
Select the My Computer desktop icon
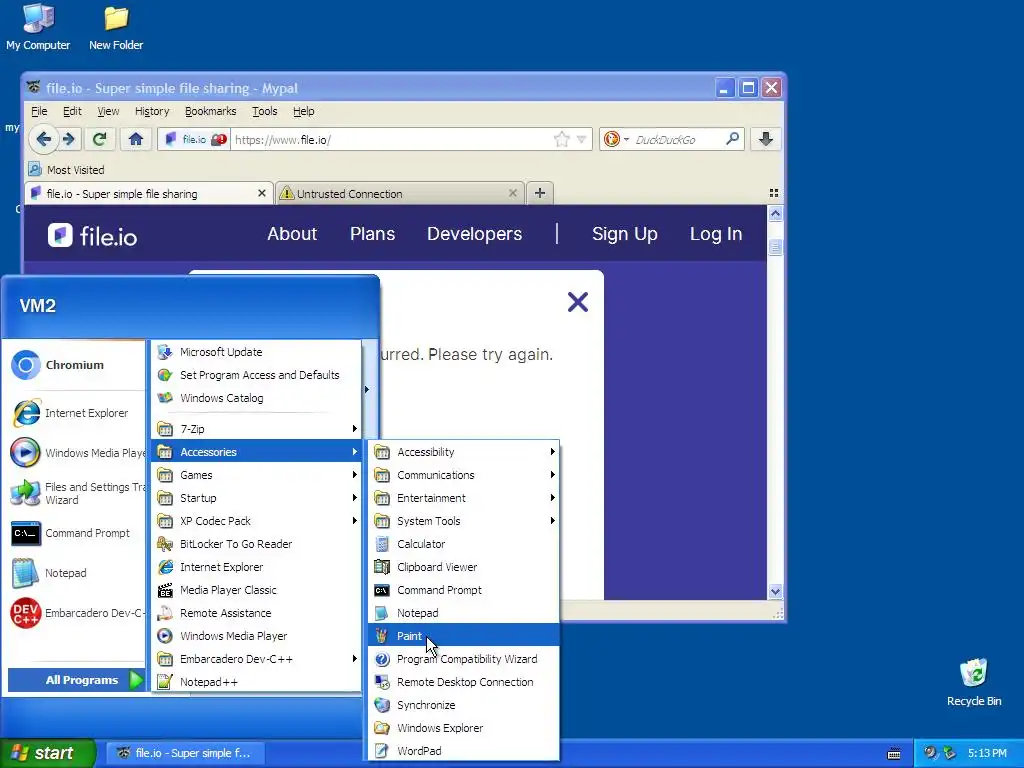(x=38, y=27)
